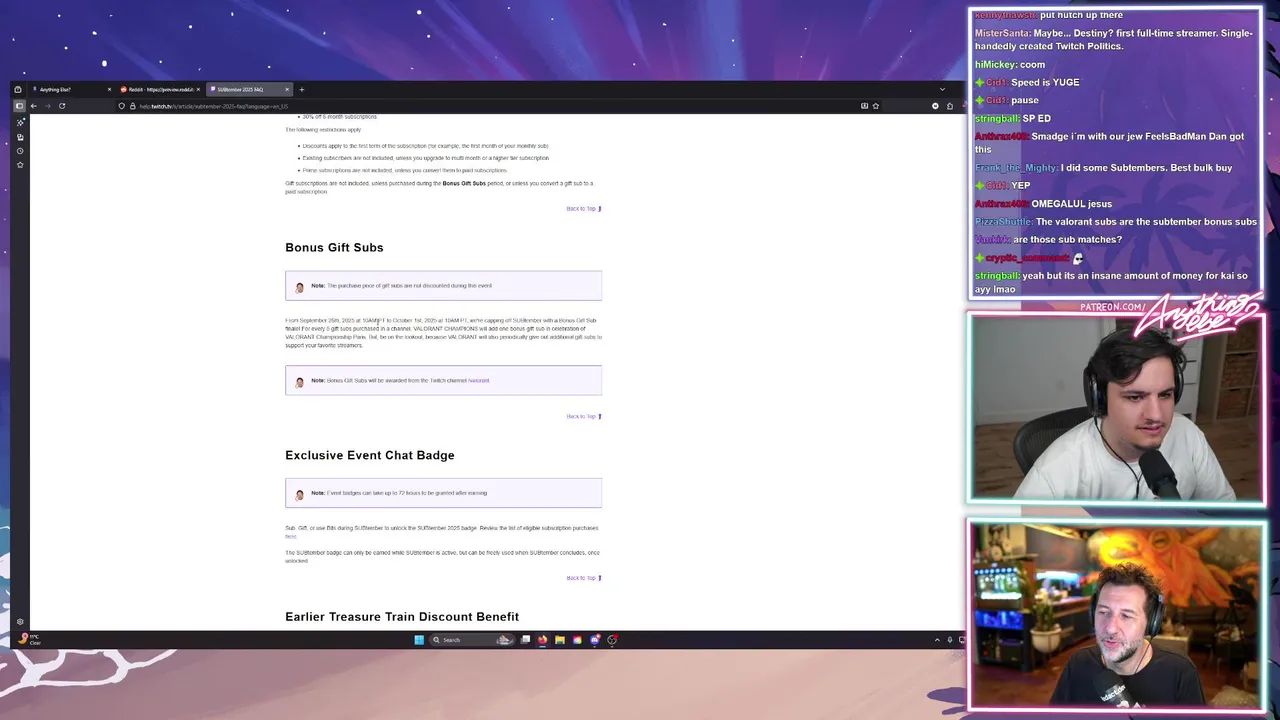Click MisterSanta's Destiny chat message
This screenshot has width=1280, height=720.
[x=1114, y=40]
